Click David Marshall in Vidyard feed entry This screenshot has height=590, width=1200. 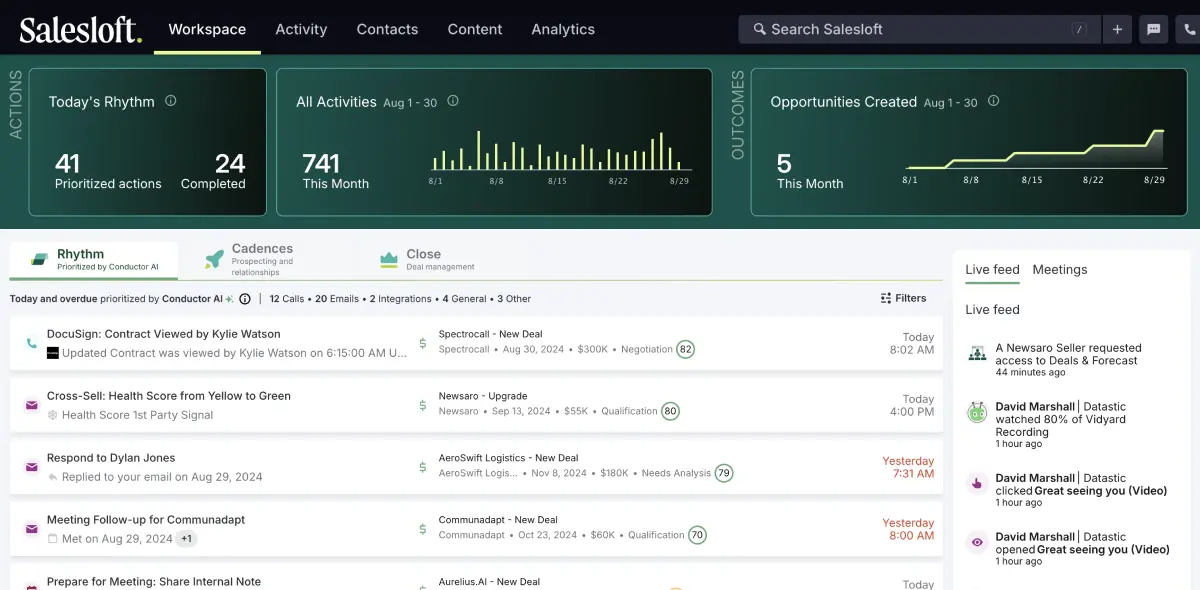pos(1035,406)
